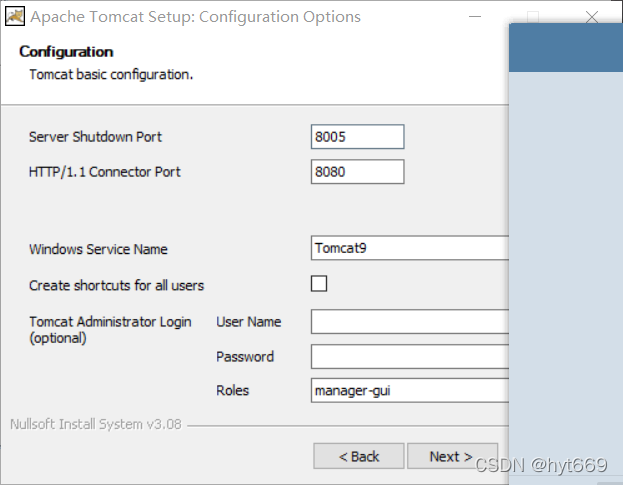The image size is (623, 485).
Task: Click the Password label
Action: coord(245,357)
